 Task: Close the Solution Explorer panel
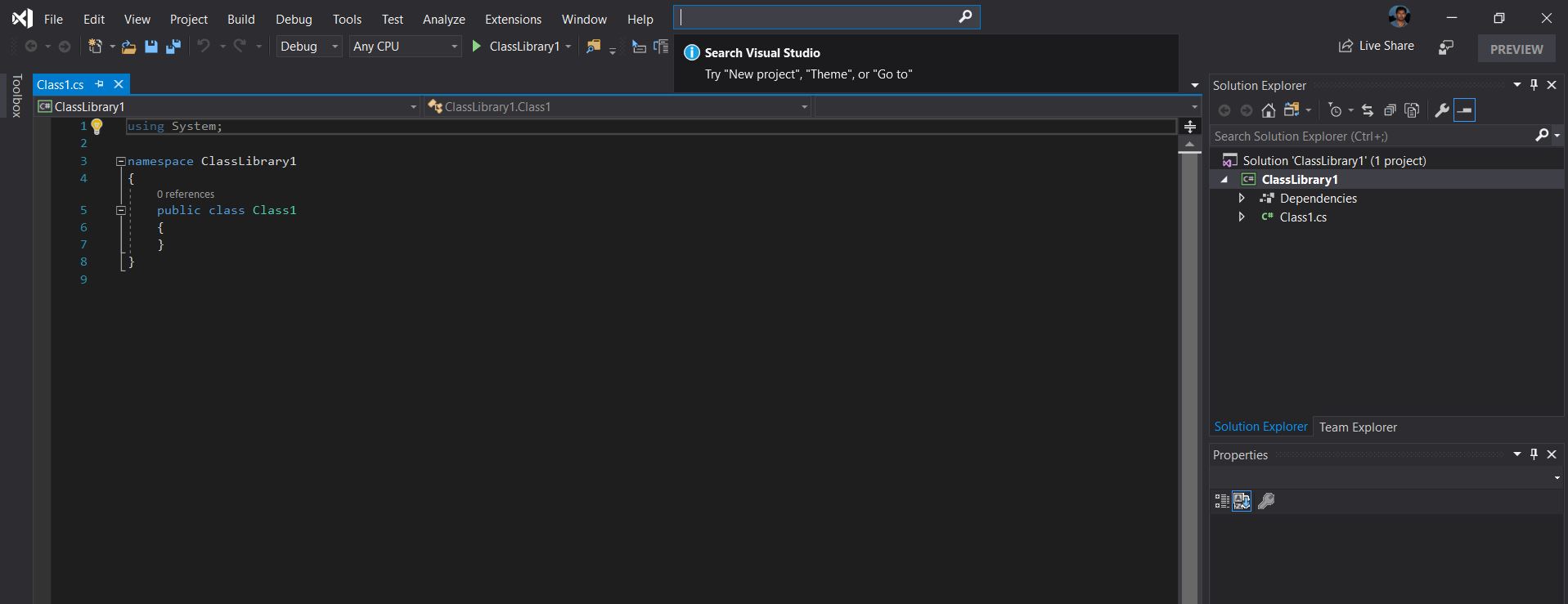[x=1552, y=85]
